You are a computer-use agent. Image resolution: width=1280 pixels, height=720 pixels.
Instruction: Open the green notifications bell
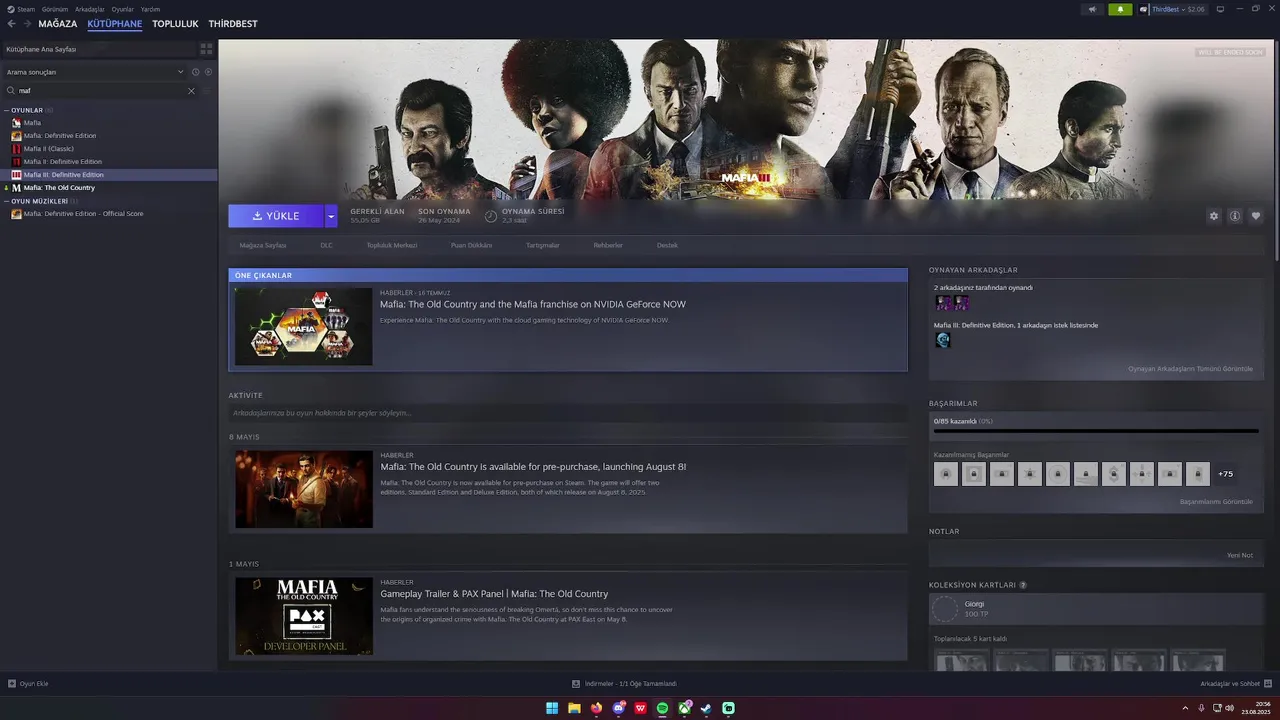pyautogui.click(x=1120, y=9)
